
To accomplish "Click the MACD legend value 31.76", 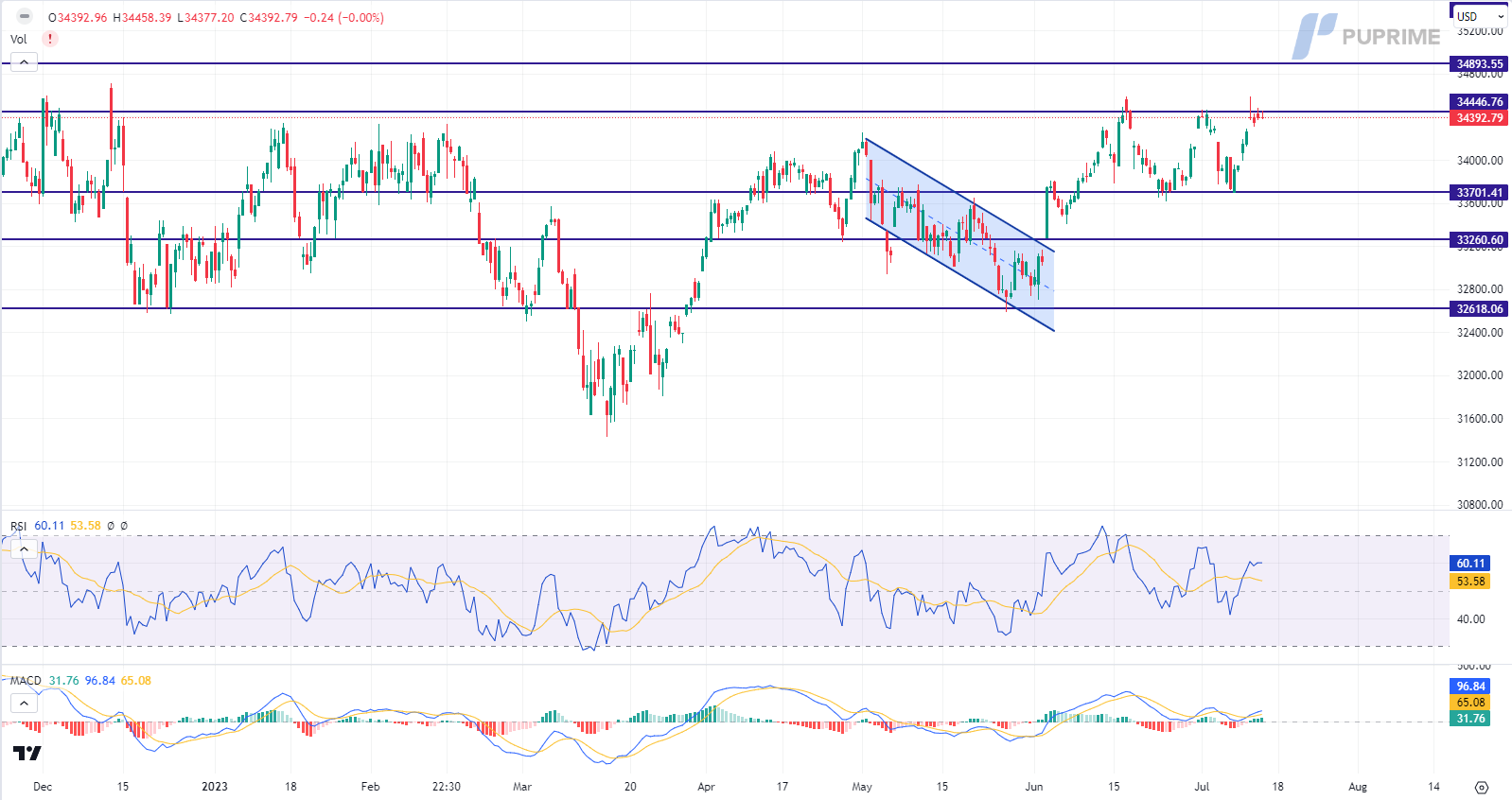I will pyautogui.click(x=64, y=681).
